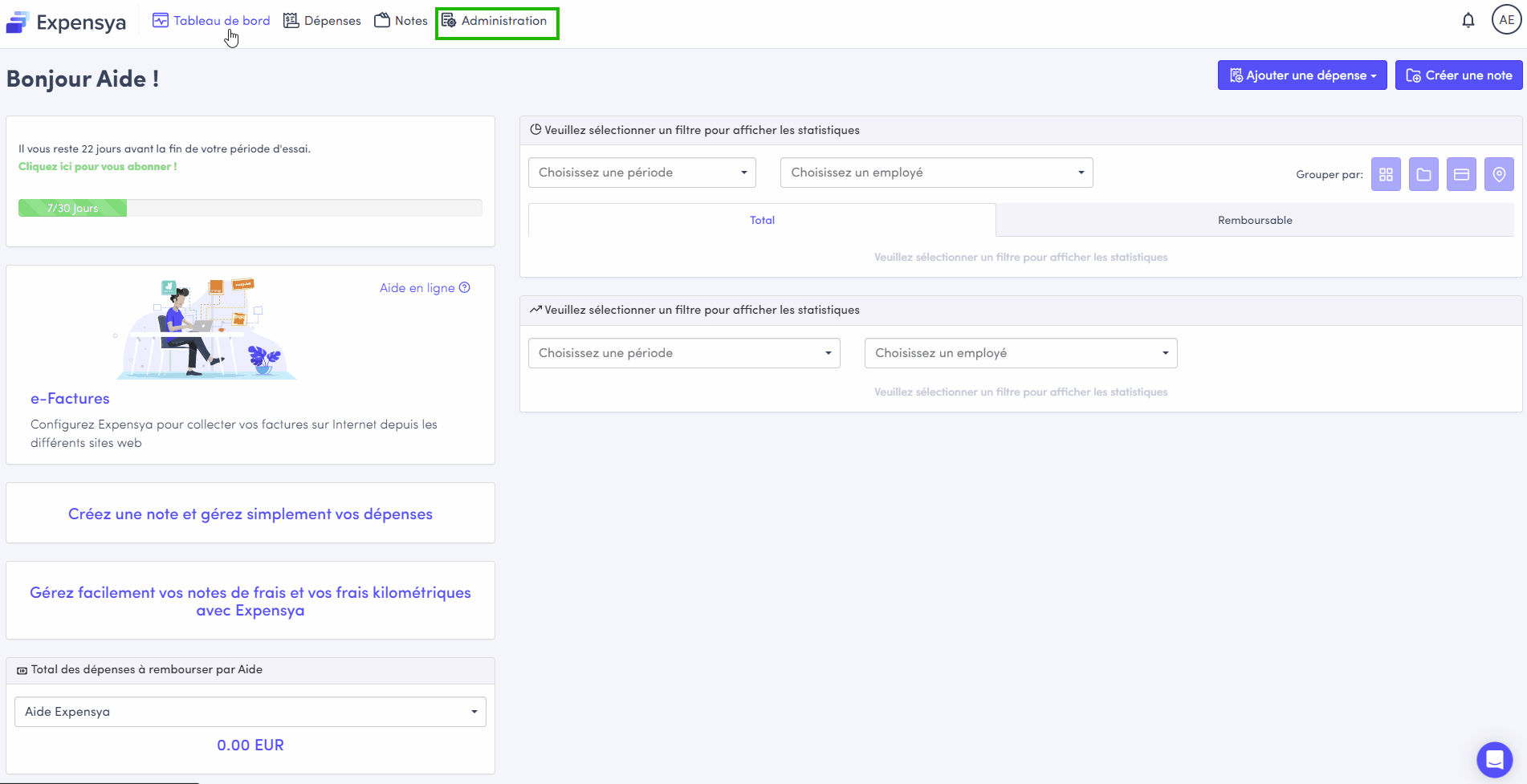Open the AE user profile avatar

click(1506, 20)
